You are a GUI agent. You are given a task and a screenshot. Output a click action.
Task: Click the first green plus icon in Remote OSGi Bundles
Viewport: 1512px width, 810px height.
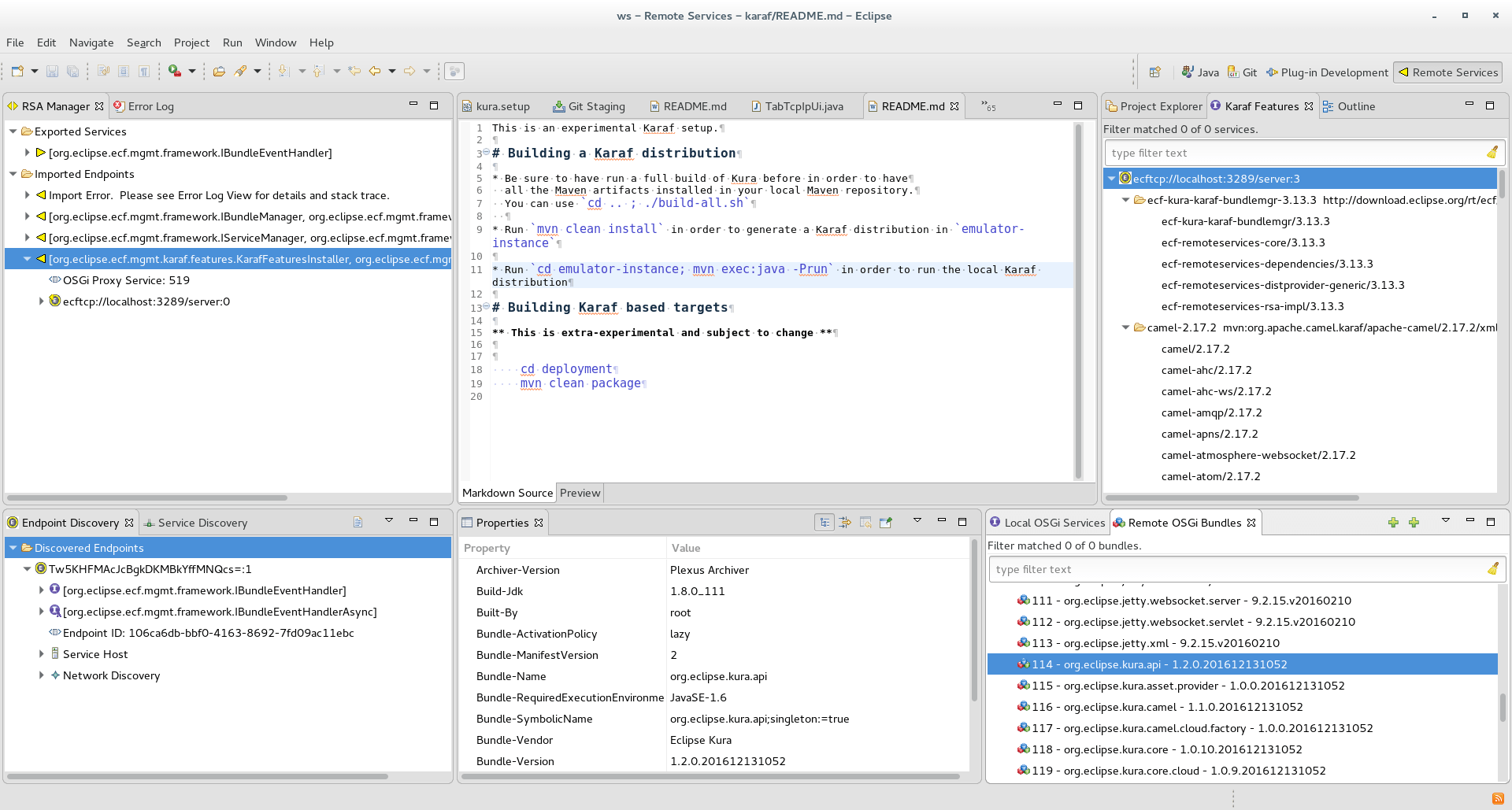coord(1393,523)
